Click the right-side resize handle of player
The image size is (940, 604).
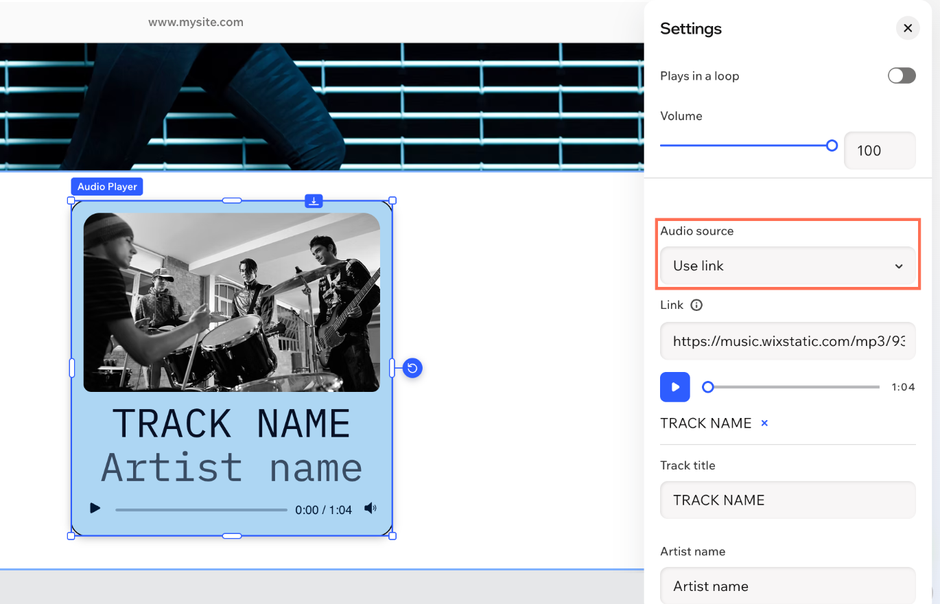pos(393,368)
